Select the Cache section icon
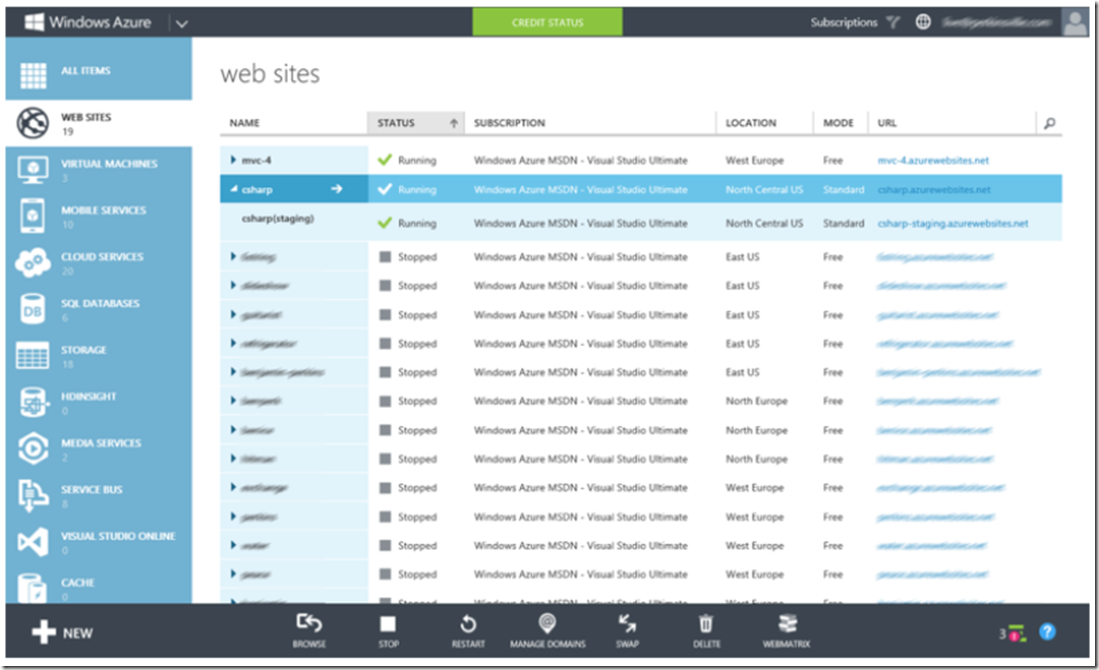This screenshot has width=1099, height=670. [32, 588]
